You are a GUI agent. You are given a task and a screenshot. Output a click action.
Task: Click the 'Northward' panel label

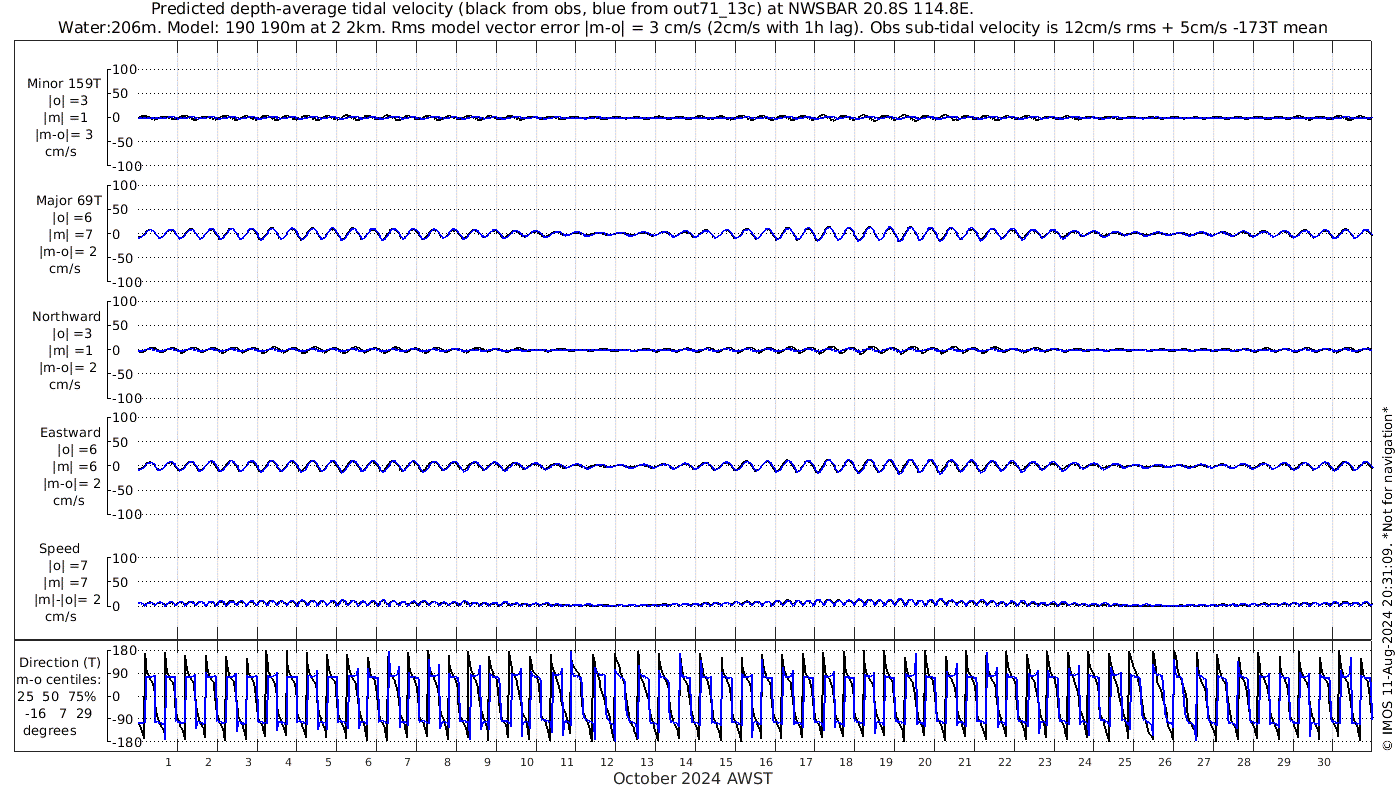[66, 316]
